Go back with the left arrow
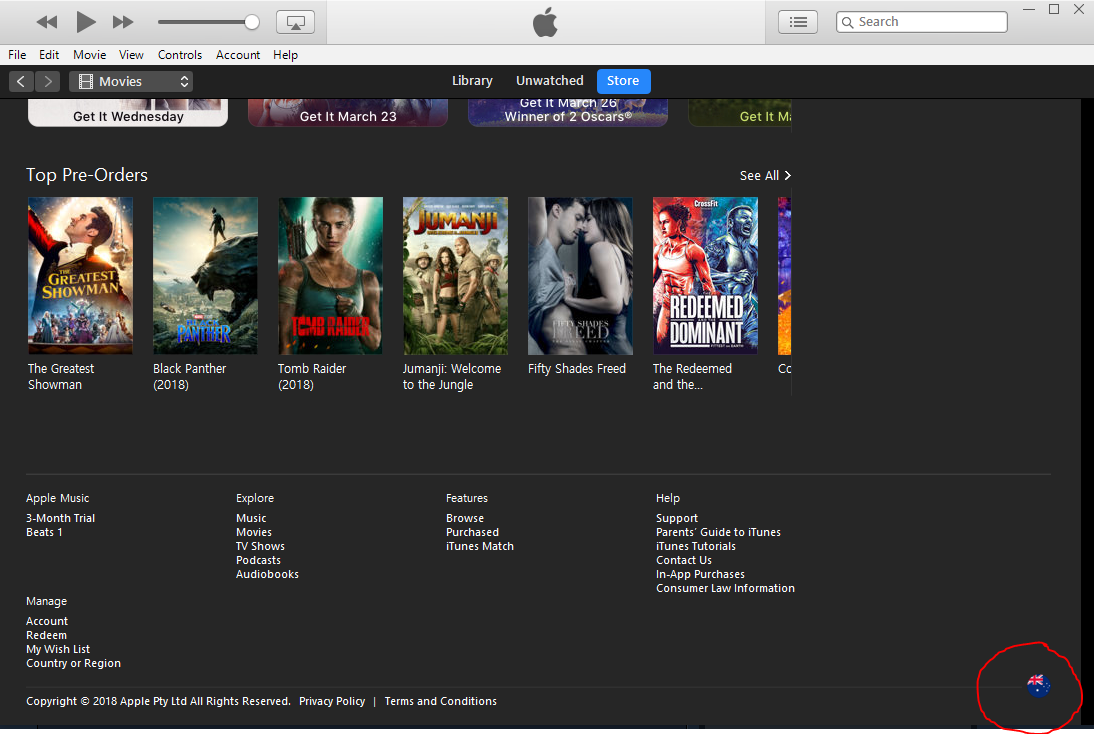The image size is (1094, 734). click(21, 82)
